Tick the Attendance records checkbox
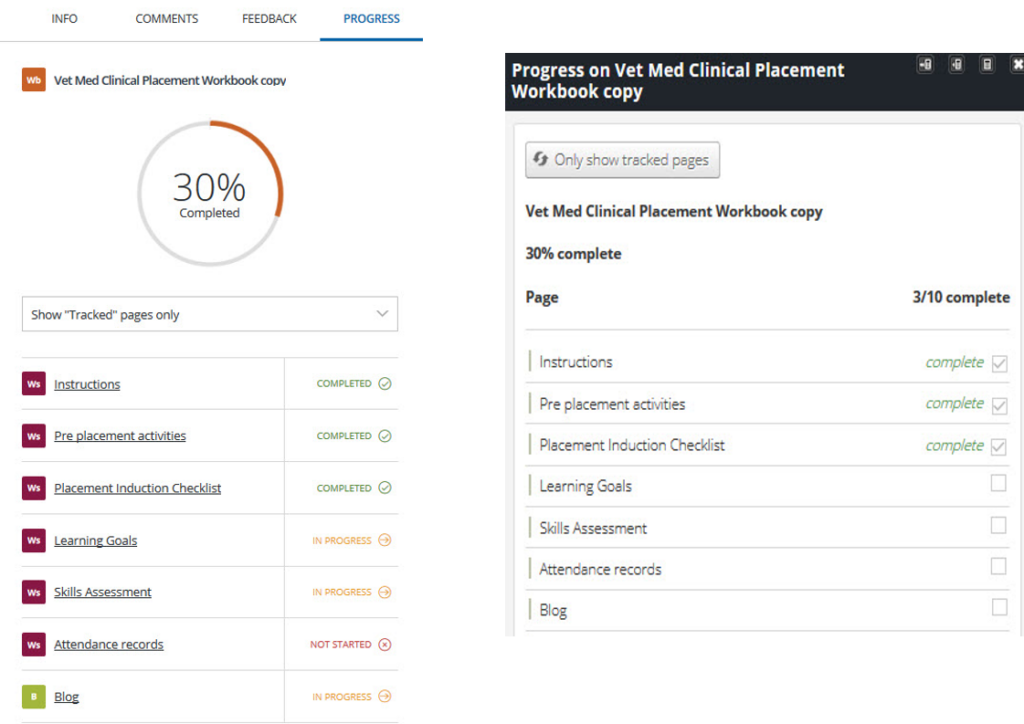Image resolution: width=1024 pixels, height=724 pixels. [x=998, y=567]
